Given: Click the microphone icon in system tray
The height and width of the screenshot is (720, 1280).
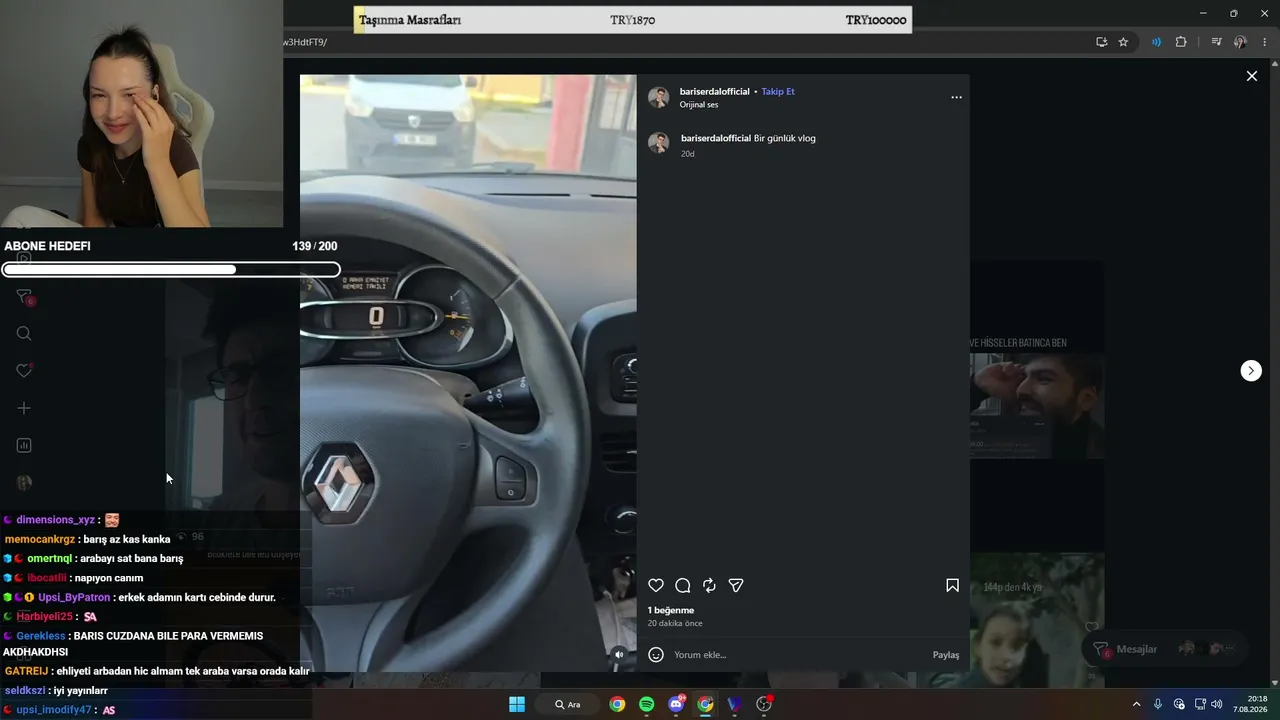Looking at the screenshot, I should [x=1158, y=704].
